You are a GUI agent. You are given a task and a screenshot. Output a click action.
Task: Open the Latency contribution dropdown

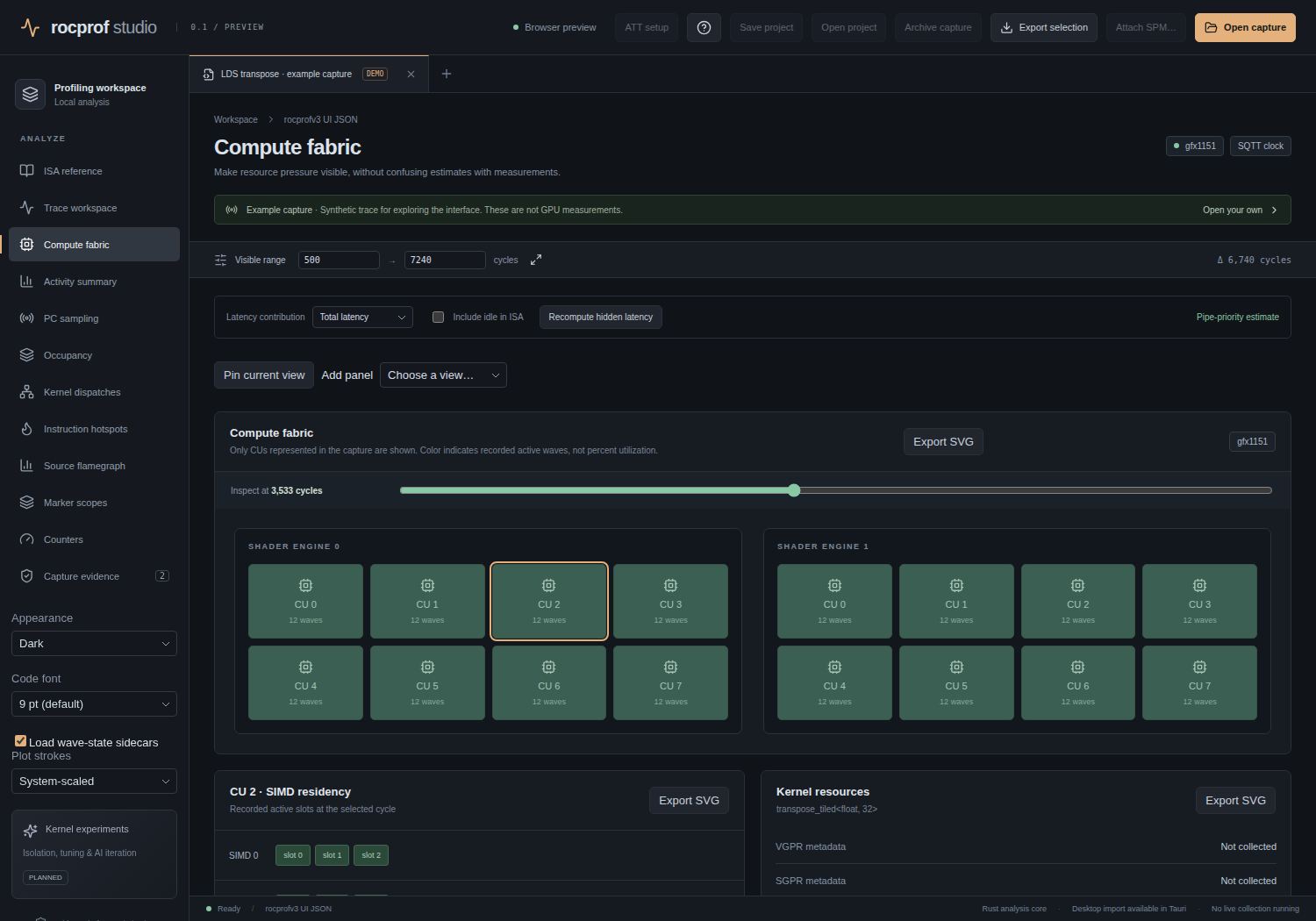(x=362, y=317)
